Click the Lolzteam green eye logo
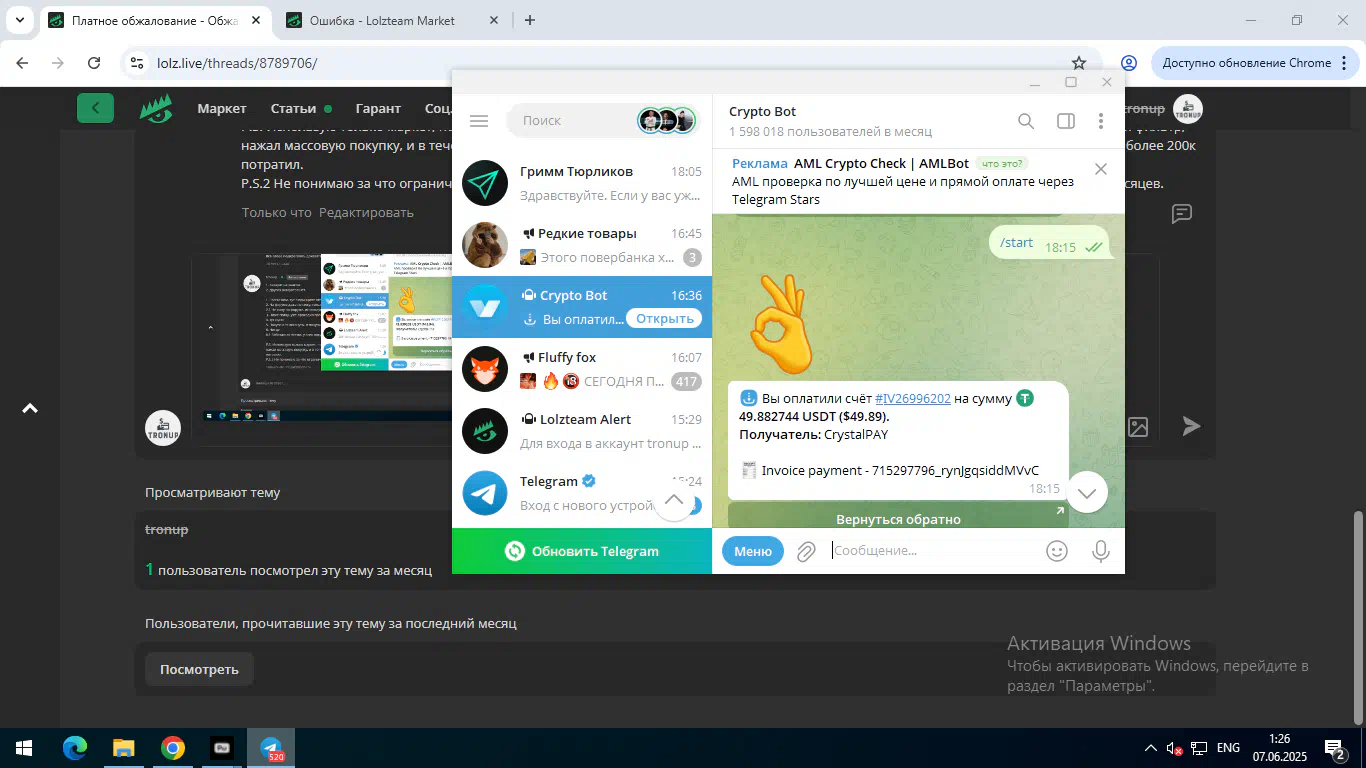 click(x=155, y=108)
